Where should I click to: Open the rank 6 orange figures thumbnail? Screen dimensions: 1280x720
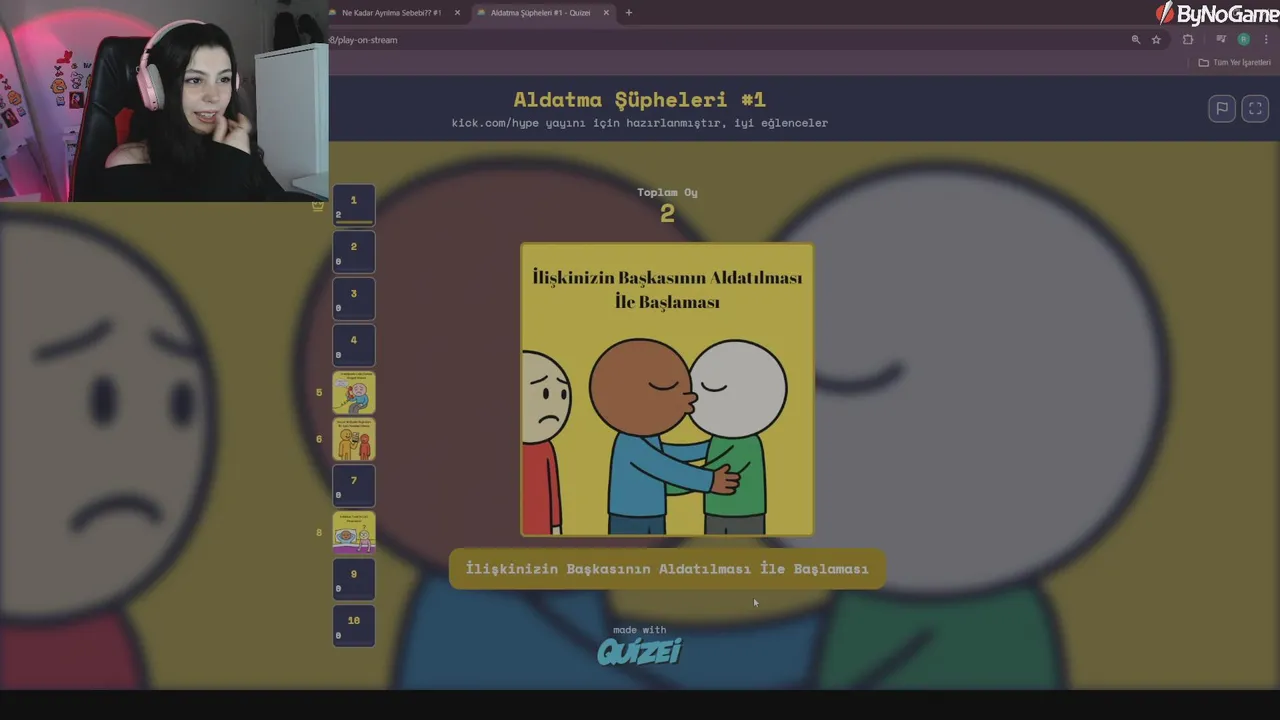(354, 439)
